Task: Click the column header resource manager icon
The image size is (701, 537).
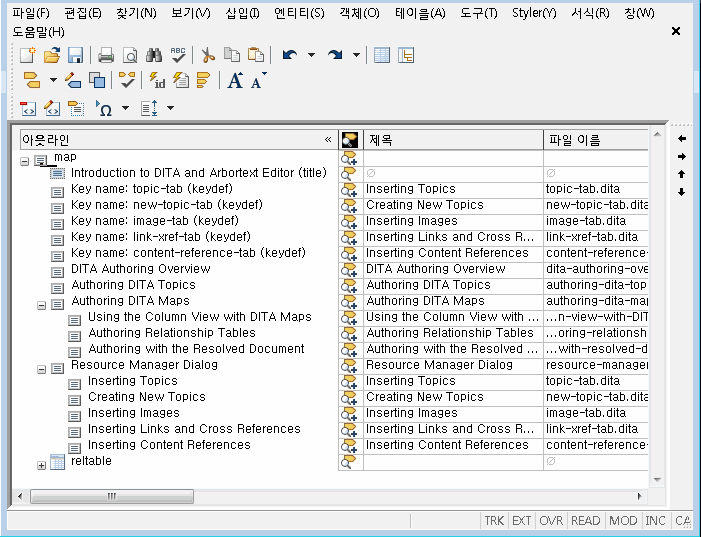Action: (350, 140)
